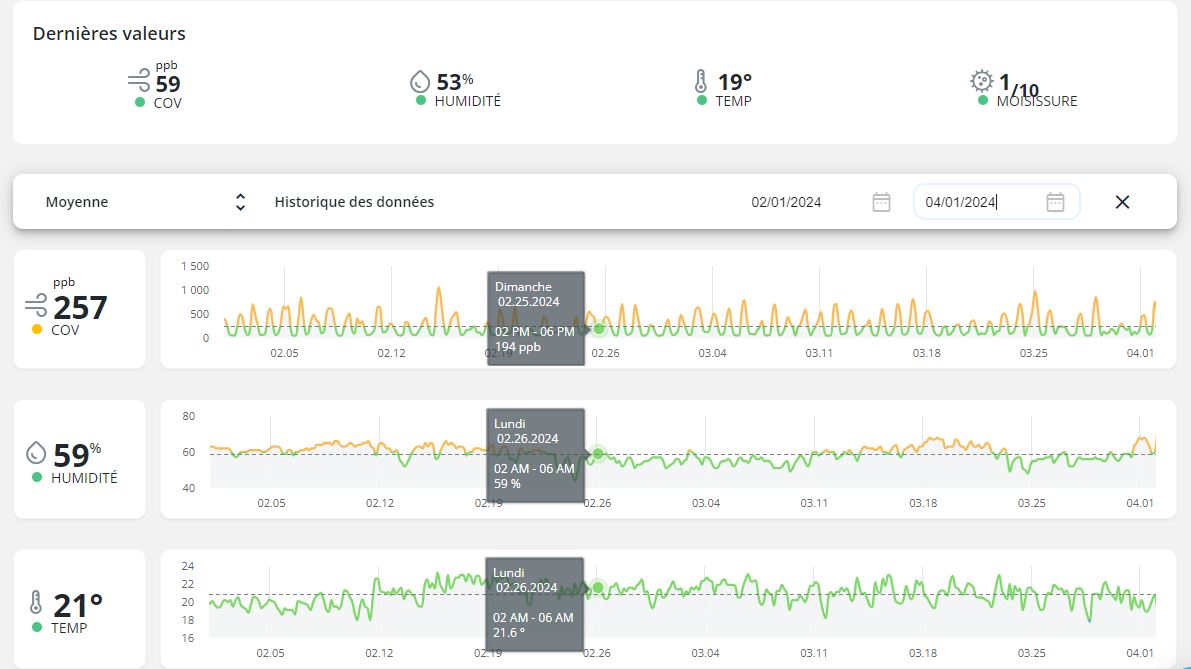This screenshot has width=1191, height=669.
Task: Click the mold icon next to 1/10 Moisissure
Action: pyautogui.click(x=981, y=80)
